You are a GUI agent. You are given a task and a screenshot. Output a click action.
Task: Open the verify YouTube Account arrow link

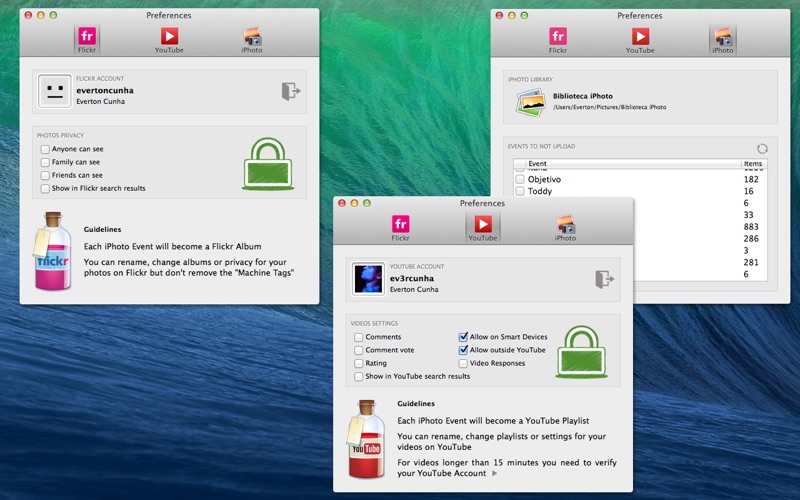(494, 473)
